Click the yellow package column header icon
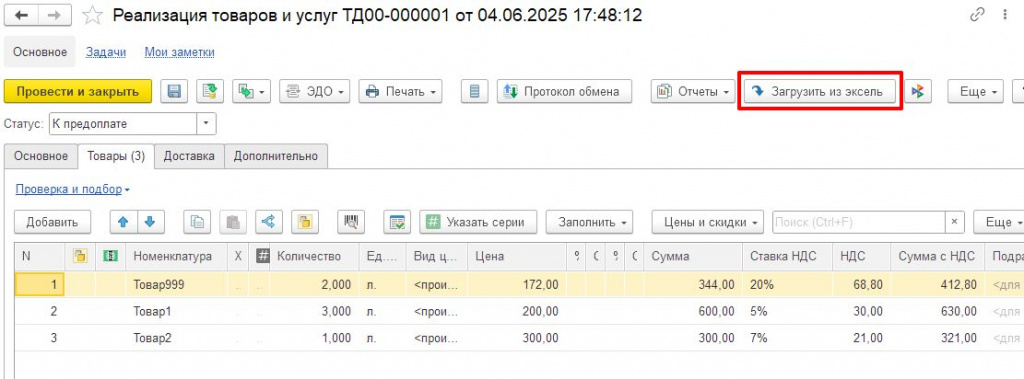 [x=80, y=257]
